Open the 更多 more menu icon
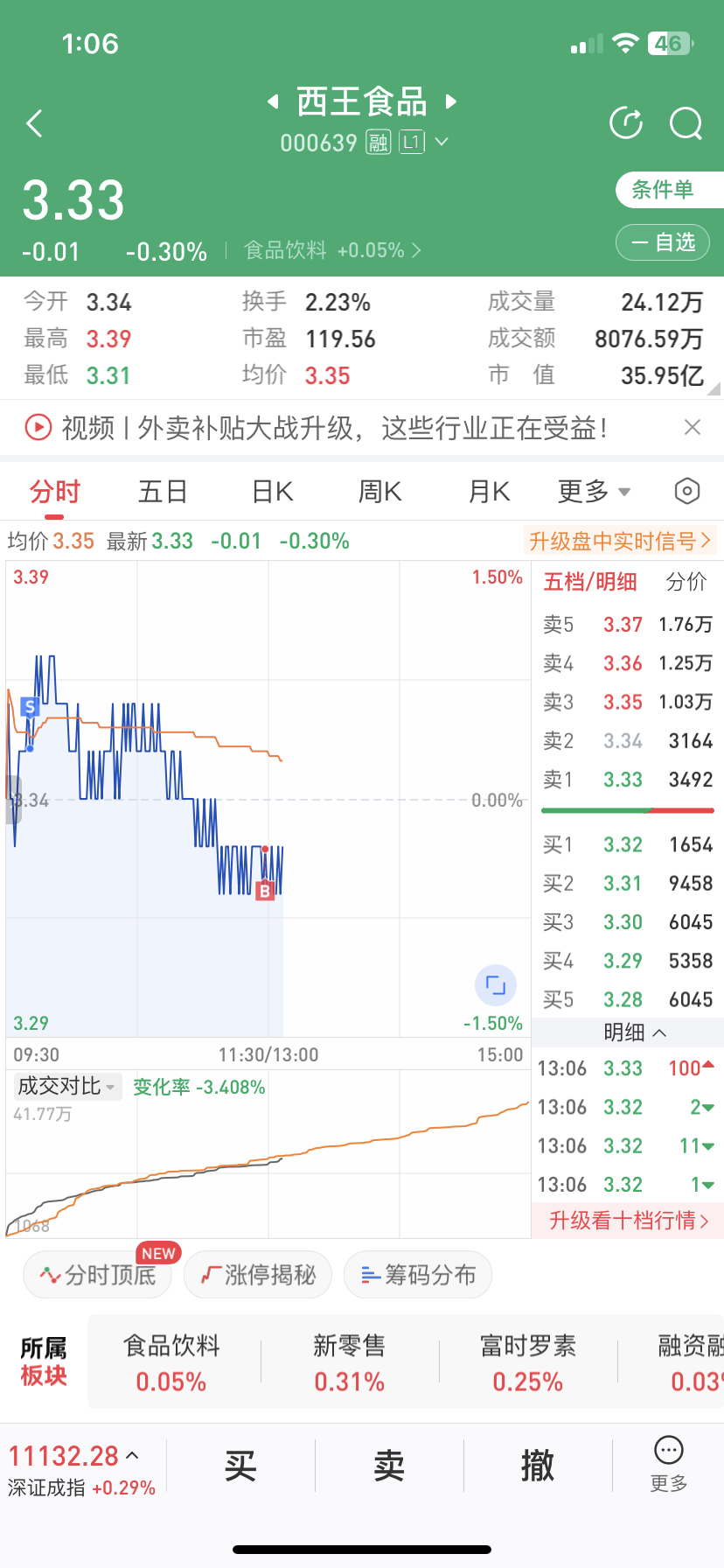 (x=669, y=1465)
